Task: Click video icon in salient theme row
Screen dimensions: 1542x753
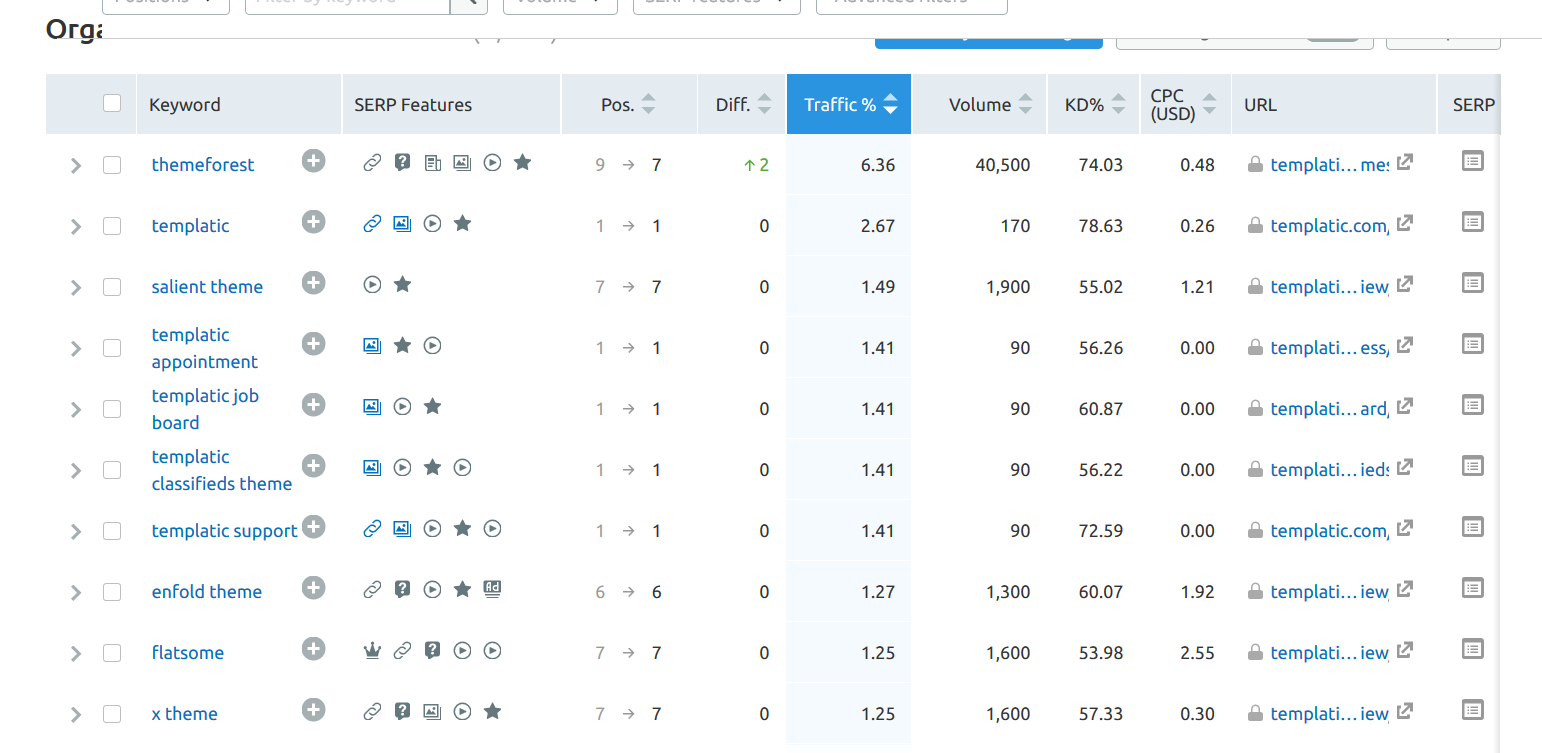Action: tap(372, 285)
